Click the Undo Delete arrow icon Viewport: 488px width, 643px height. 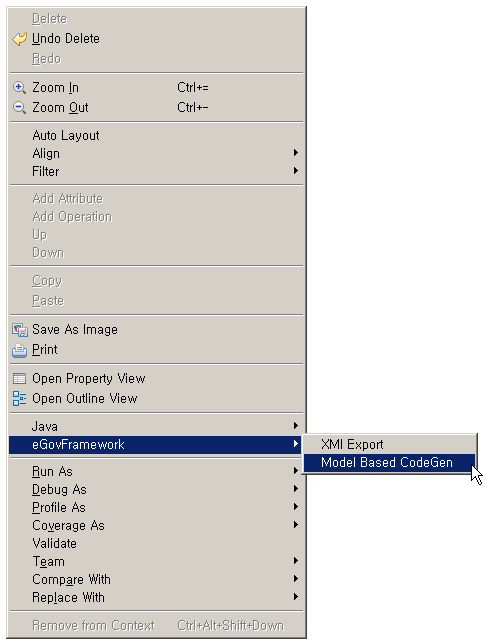19,39
